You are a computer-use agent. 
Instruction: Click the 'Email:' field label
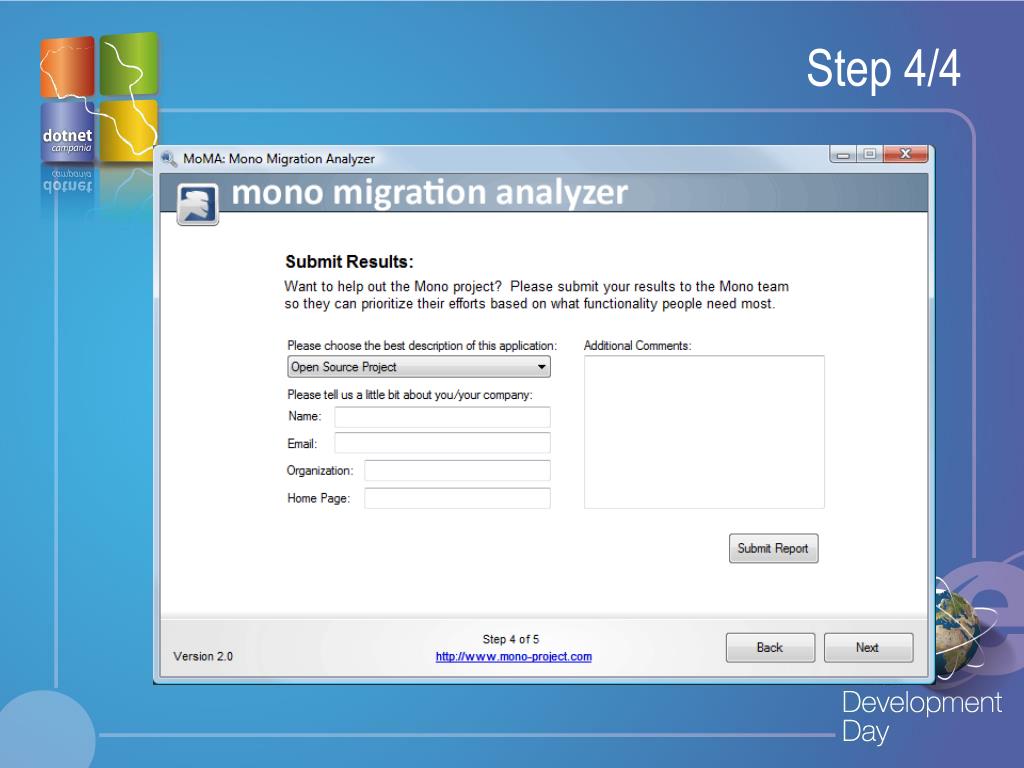click(302, 444)
